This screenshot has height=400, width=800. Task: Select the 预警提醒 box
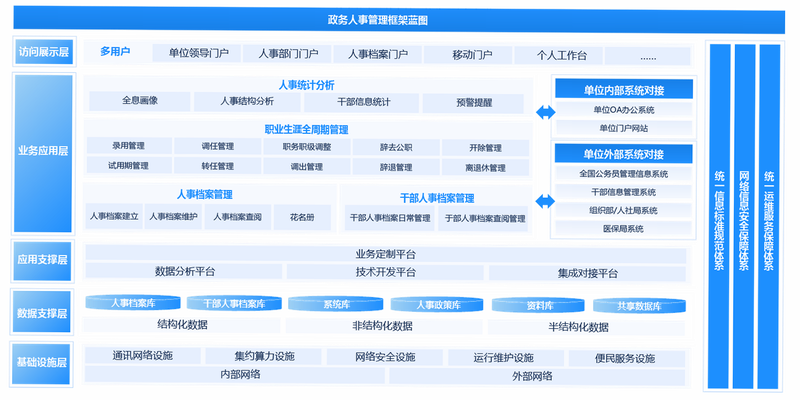tap(473, 103)
